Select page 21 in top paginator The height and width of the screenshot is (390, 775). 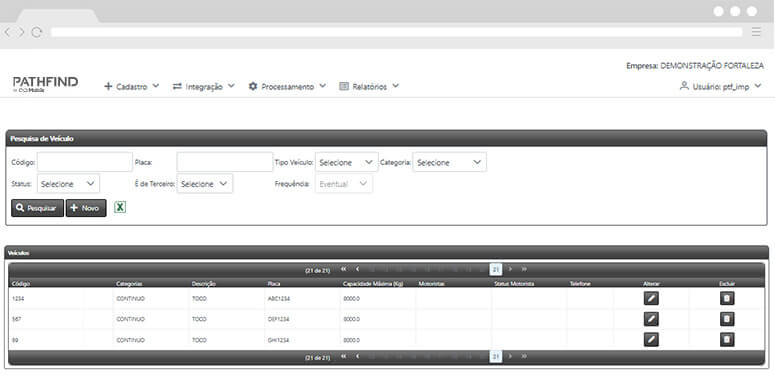[496, 269]
